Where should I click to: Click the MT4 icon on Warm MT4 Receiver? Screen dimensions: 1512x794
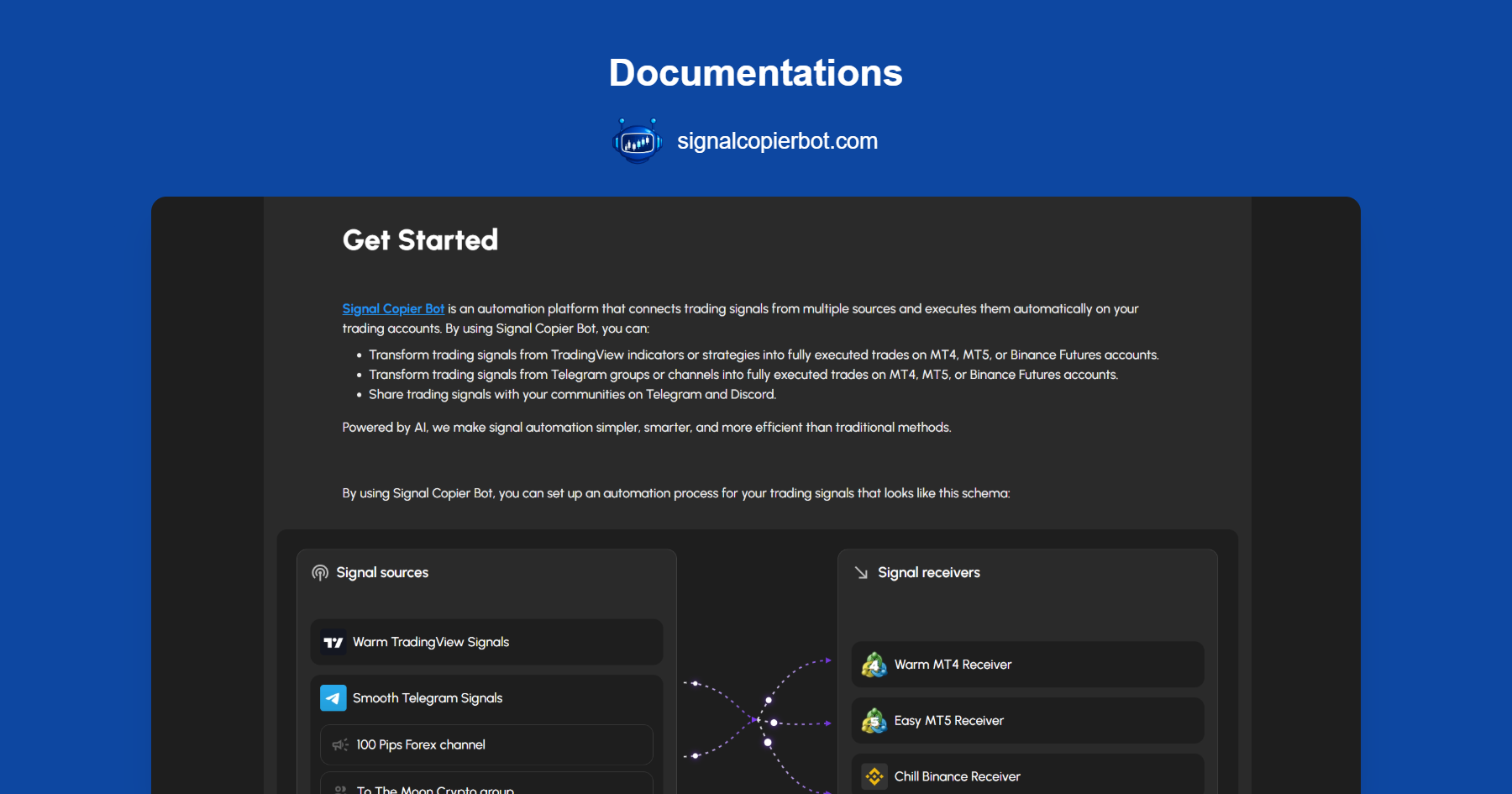tap(874, 665)
